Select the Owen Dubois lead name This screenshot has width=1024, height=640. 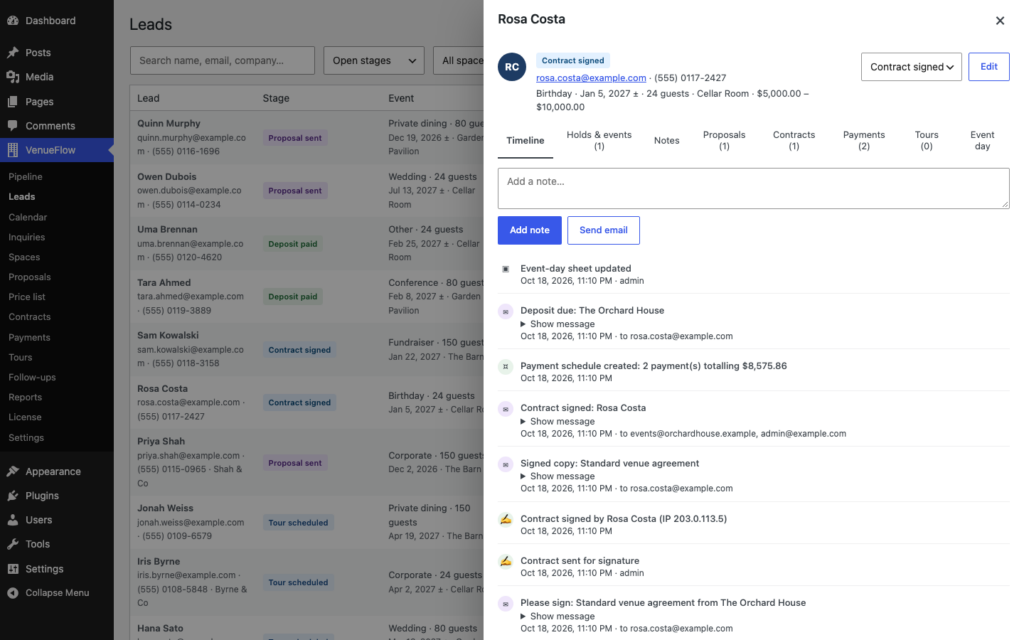167,176
